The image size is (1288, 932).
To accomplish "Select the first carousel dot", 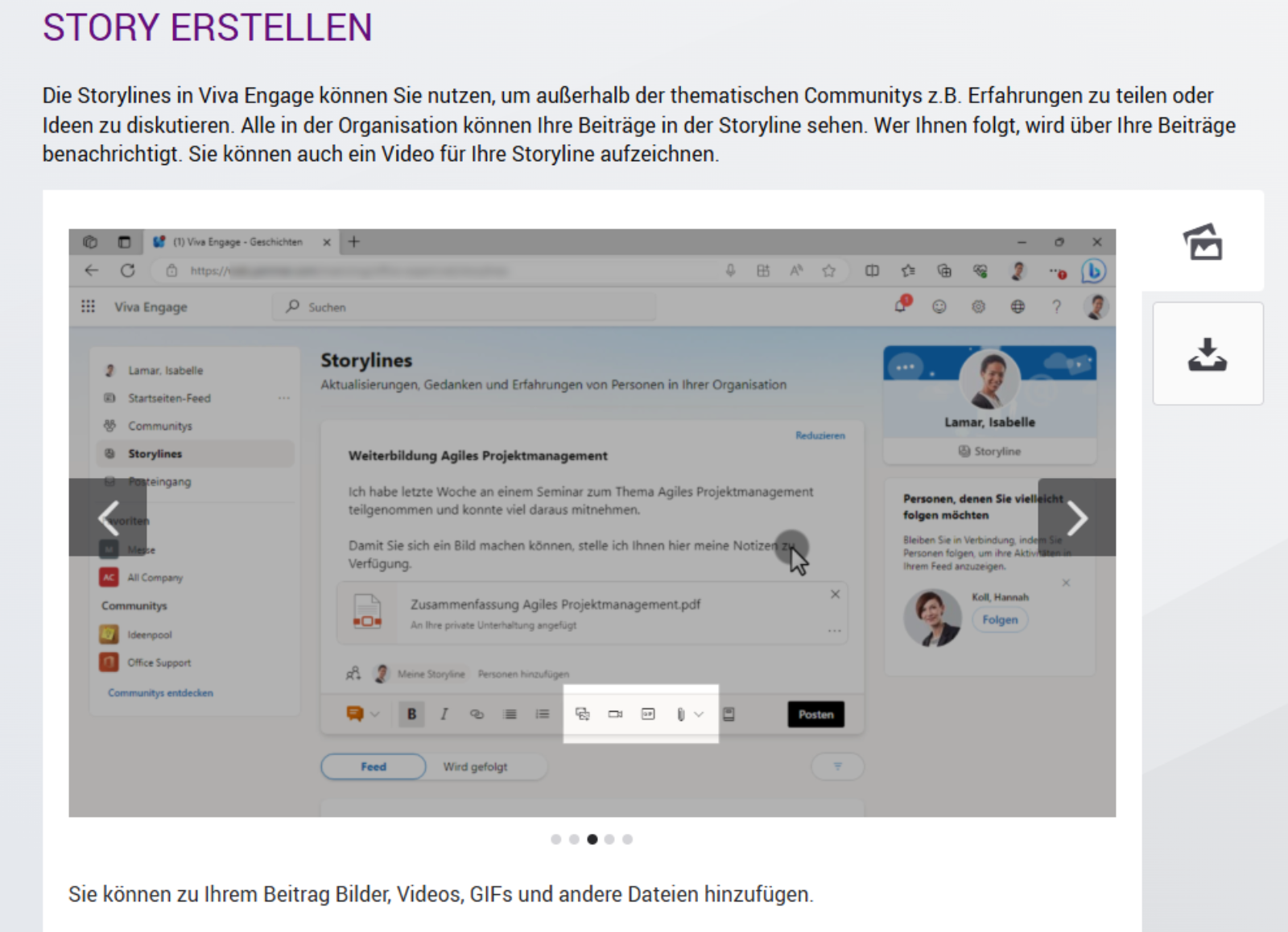I will [555, 839].
